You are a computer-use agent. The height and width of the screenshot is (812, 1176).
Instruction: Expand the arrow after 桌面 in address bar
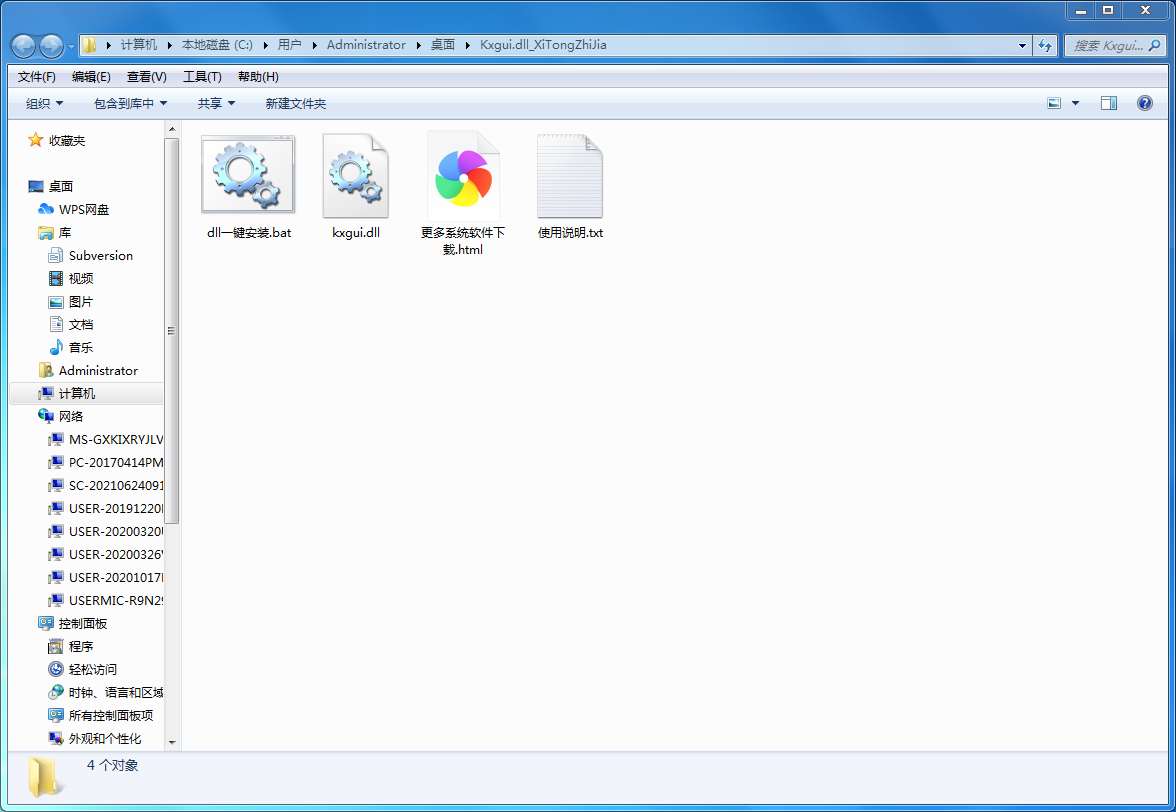[467, 45]
